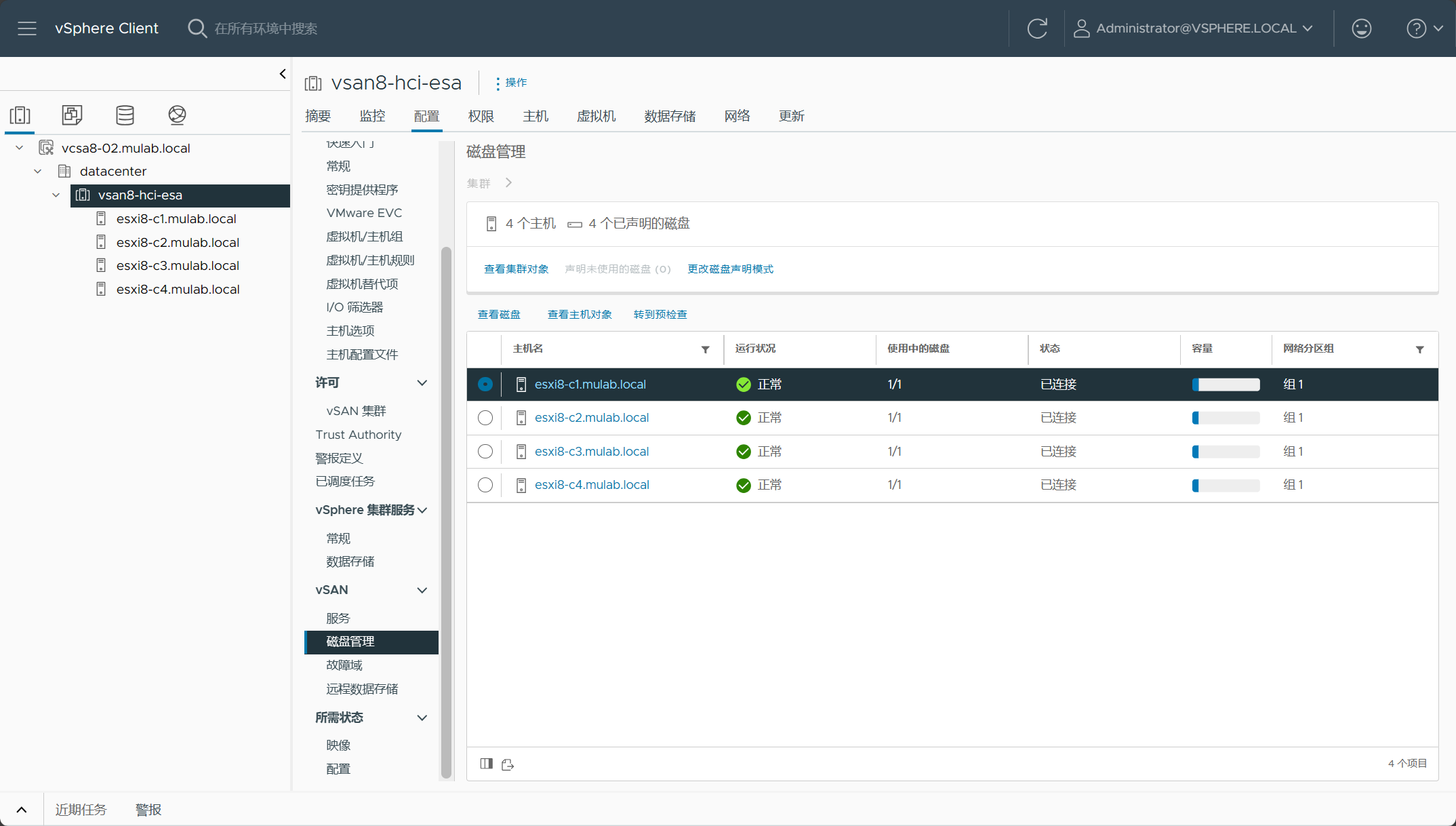Click 查看主机对象 button

click(x=580, y=315)
